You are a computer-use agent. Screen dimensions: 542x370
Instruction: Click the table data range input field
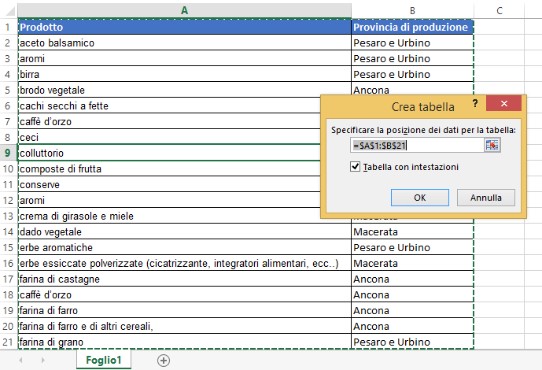(x=417, y=145)
